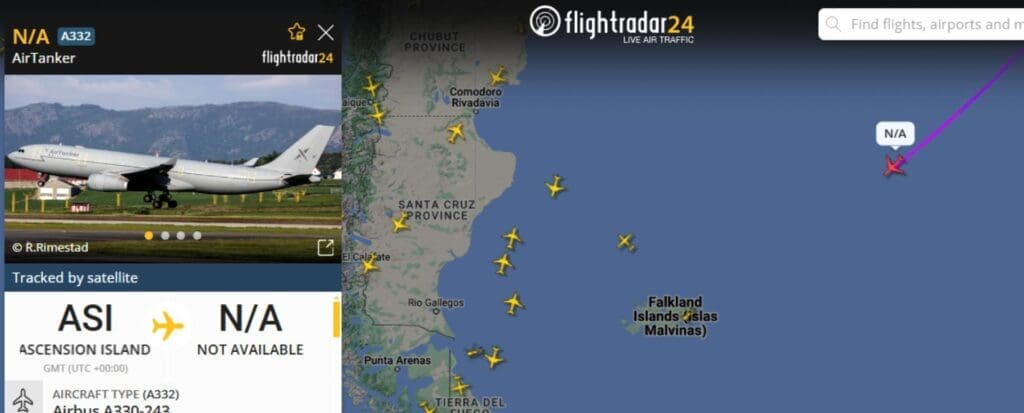Screen dimensions: 1024x413
Task: Switch to second aircraft photo dot
Action: 165,235
